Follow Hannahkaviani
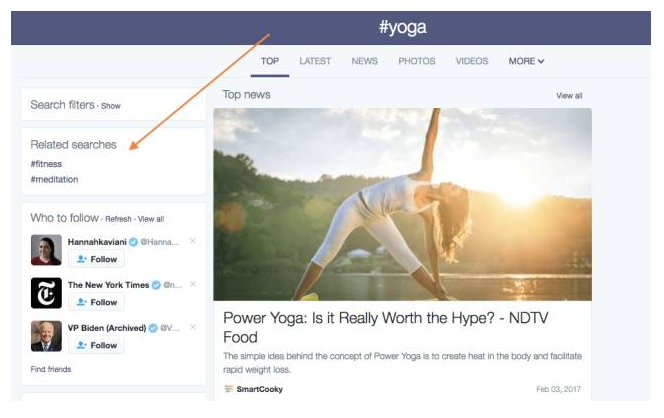Screen dimensions: 664x418 coord(96,259)
